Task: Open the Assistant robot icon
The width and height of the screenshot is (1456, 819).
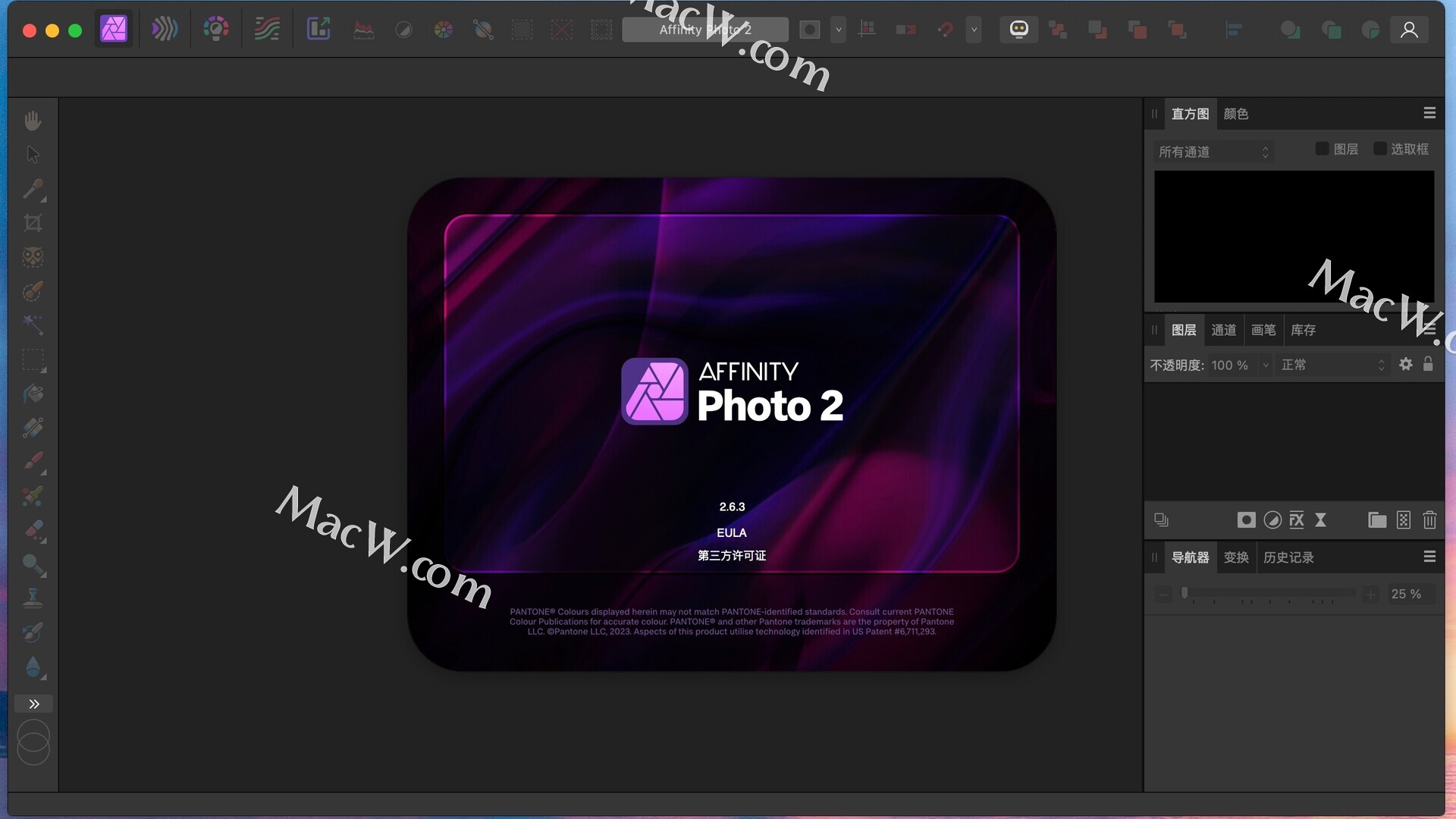Action: click(x=1018, y=30)
